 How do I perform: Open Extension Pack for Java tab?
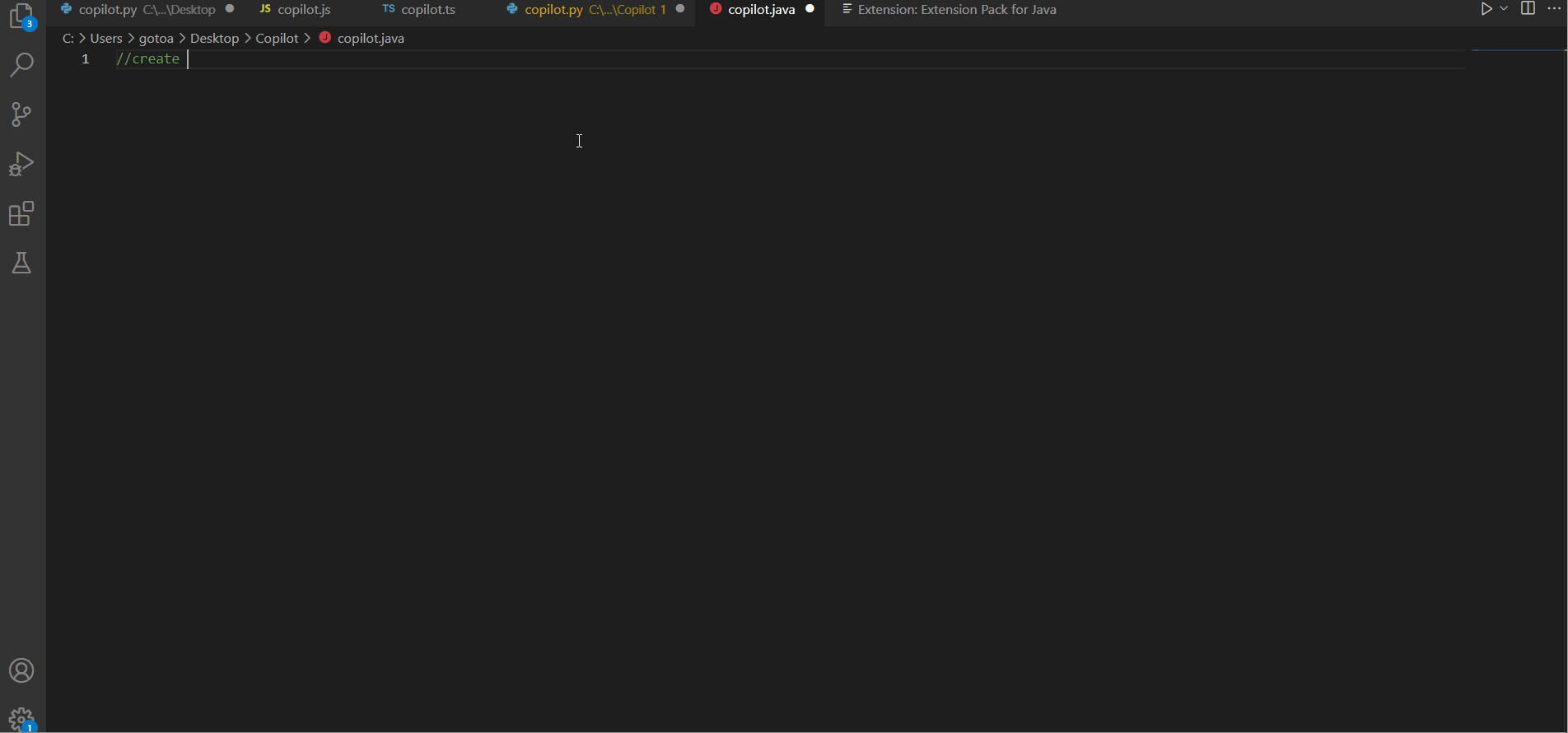coord(956,10)
